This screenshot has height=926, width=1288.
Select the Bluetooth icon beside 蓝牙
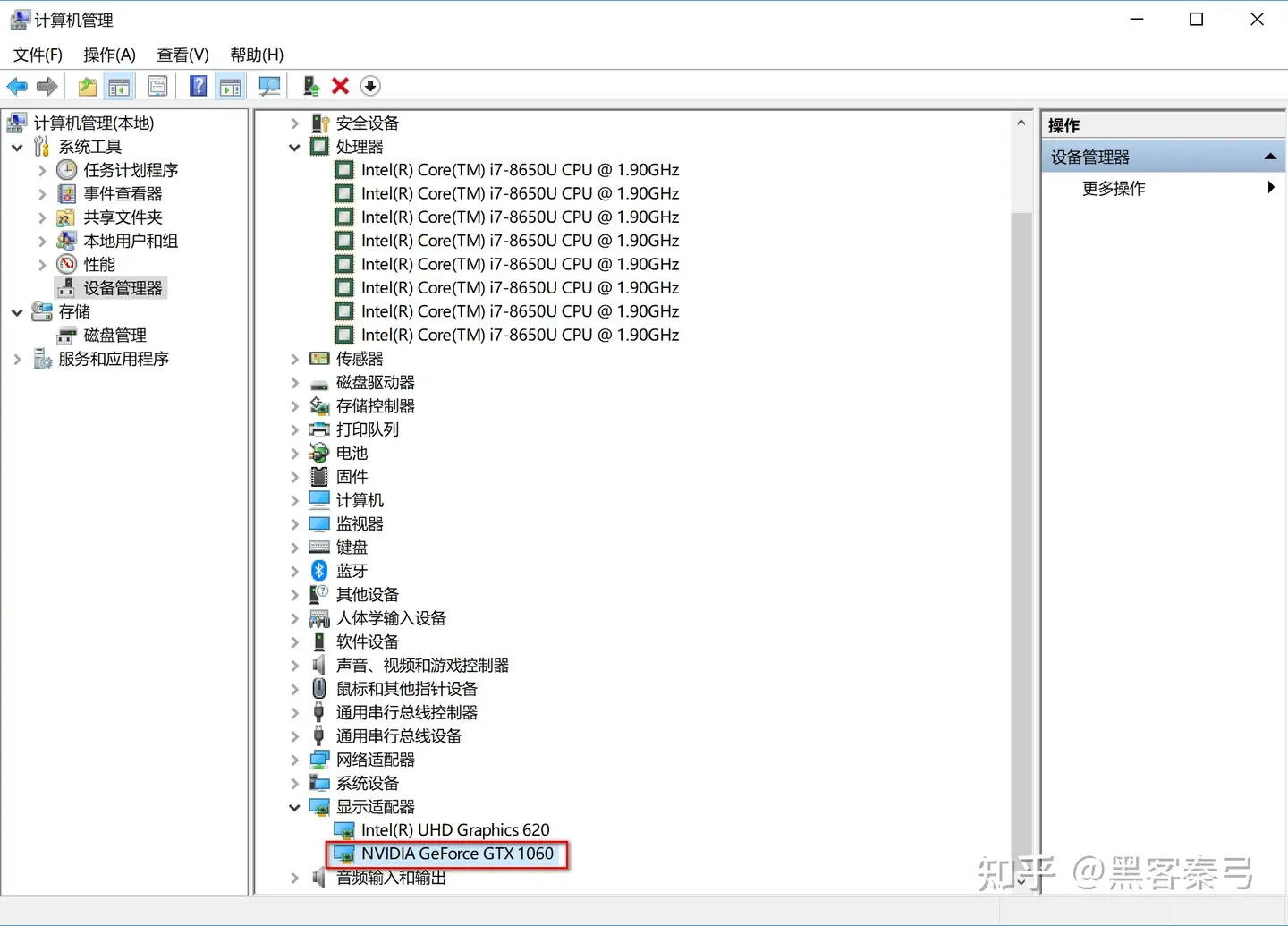[x=319, y=571]
